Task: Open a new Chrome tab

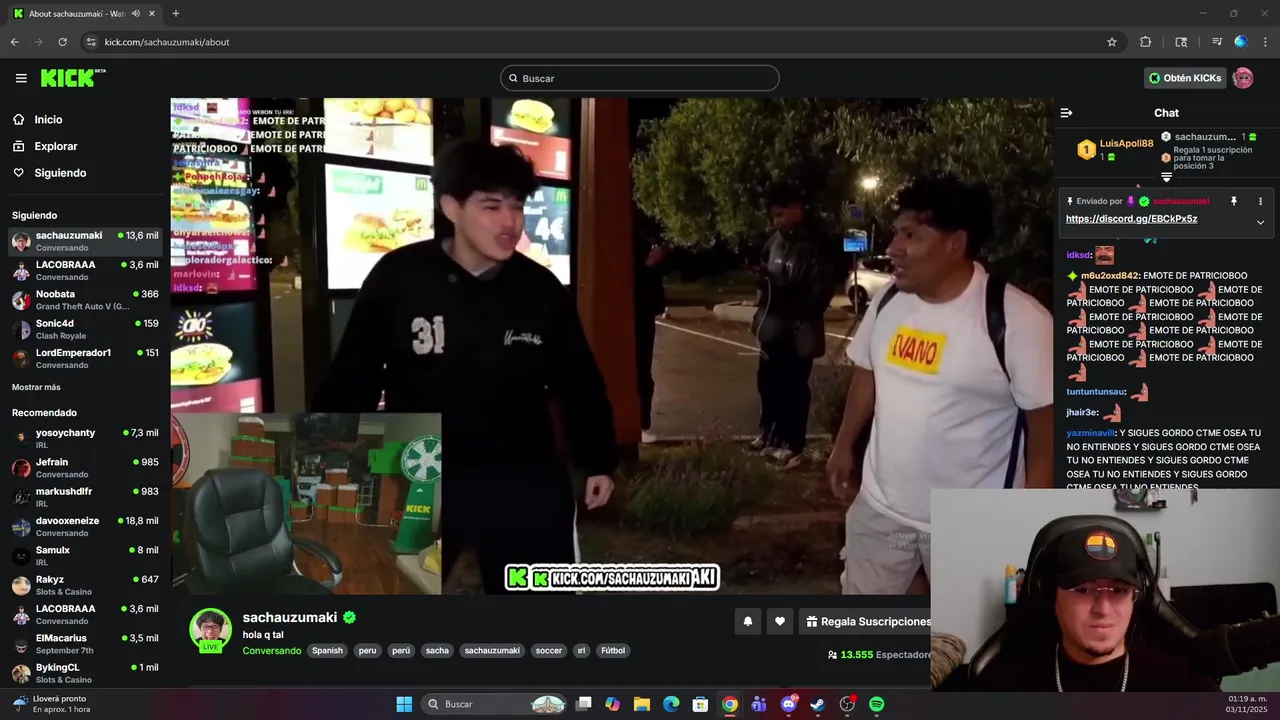Action: tap(176, 14)
